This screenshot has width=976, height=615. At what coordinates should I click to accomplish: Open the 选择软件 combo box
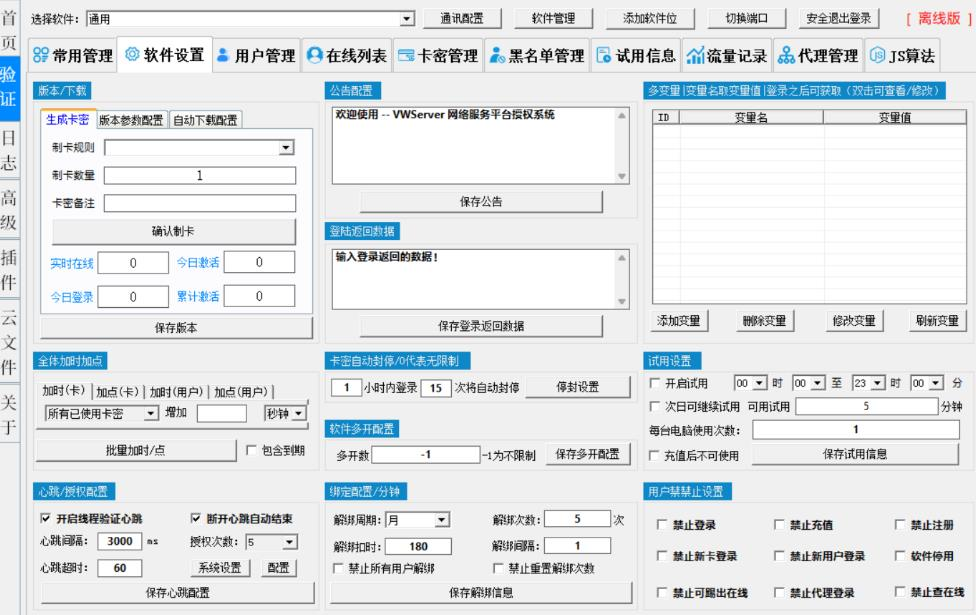click(406, 19)
